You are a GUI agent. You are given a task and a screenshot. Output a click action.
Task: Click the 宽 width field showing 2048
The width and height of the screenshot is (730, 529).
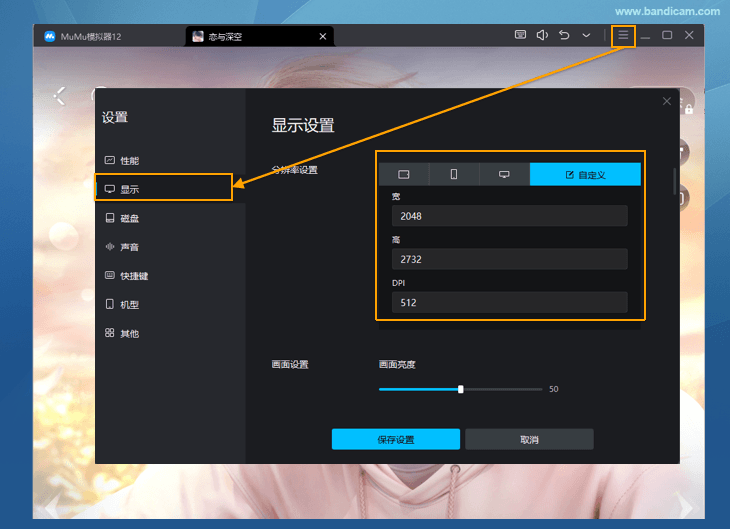[510, 216]
